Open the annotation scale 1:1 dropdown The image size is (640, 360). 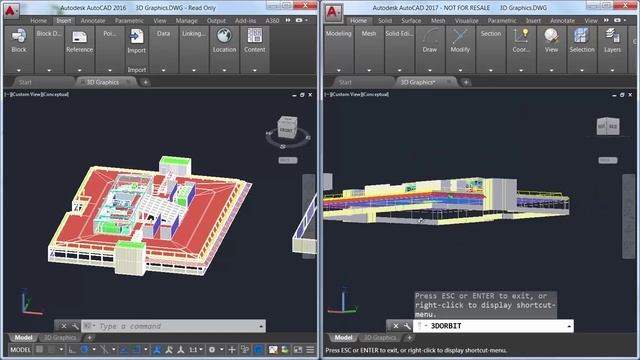point(196,350)
